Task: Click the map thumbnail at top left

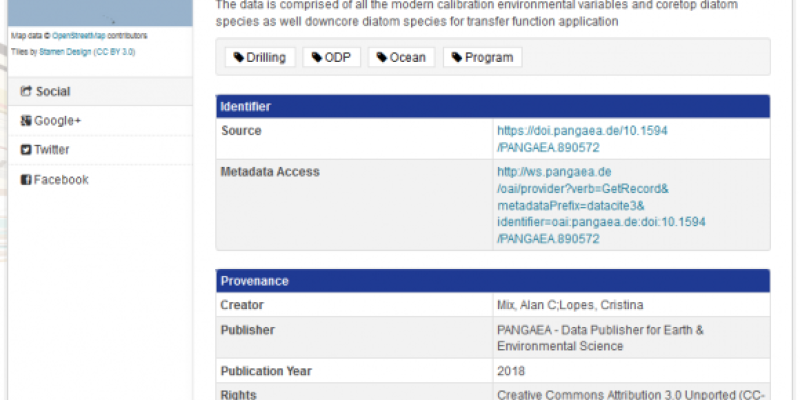Action: click(101, 13)
